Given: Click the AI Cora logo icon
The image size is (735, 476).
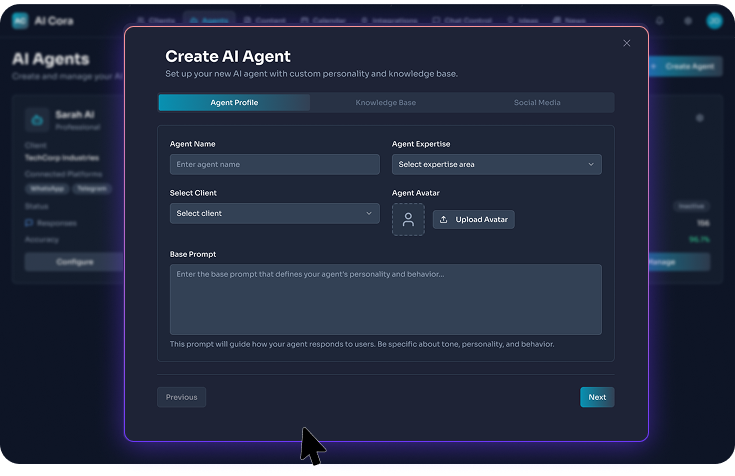Looking at the screenshot, I should click(20, 21).
